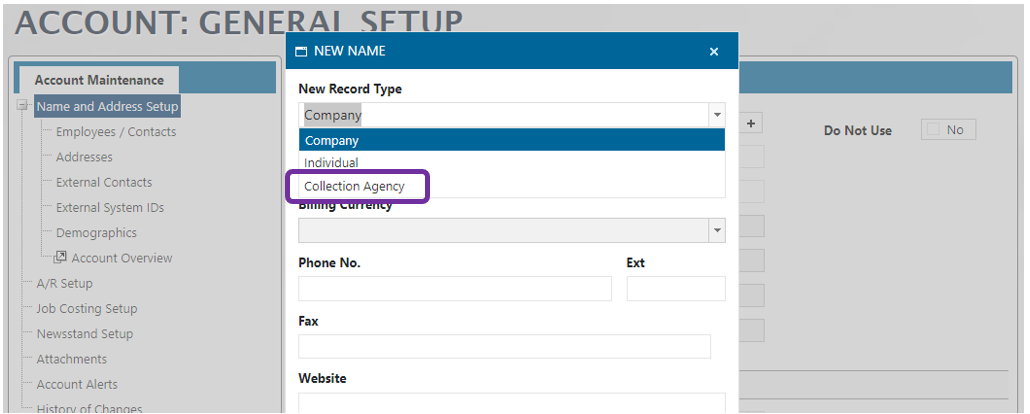Open the New Record Type dropdown arrow
Screen dimensions: 1030x414
(716, 115)
